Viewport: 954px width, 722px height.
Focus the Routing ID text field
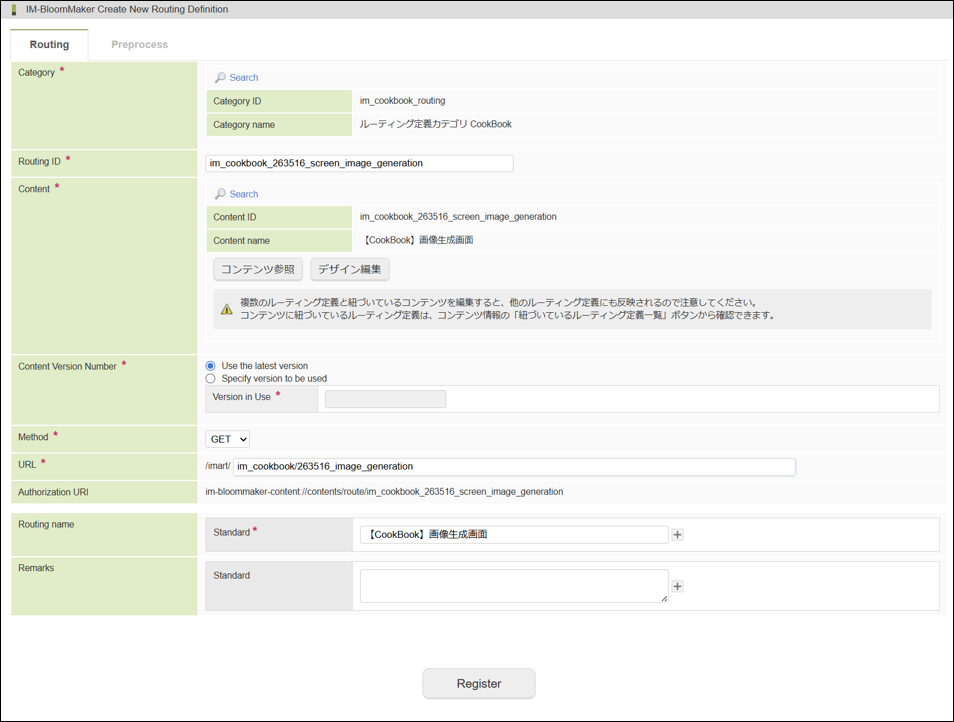tap(359, 163)
